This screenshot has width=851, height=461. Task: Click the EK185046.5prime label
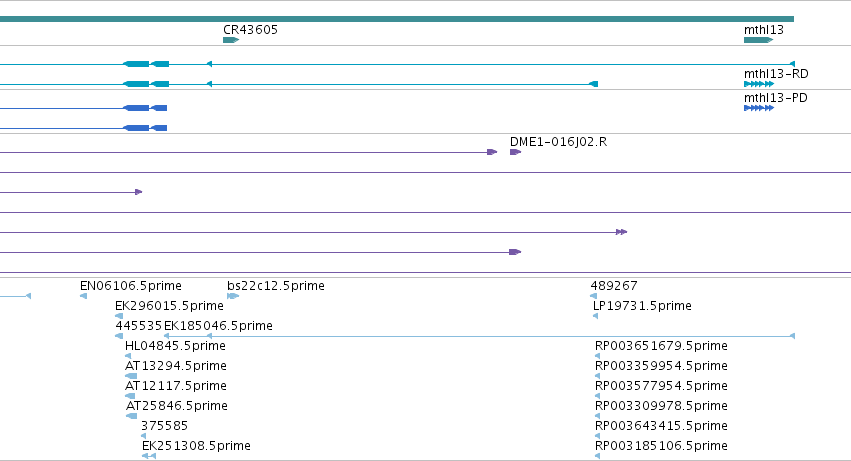[x=218, y=326]
